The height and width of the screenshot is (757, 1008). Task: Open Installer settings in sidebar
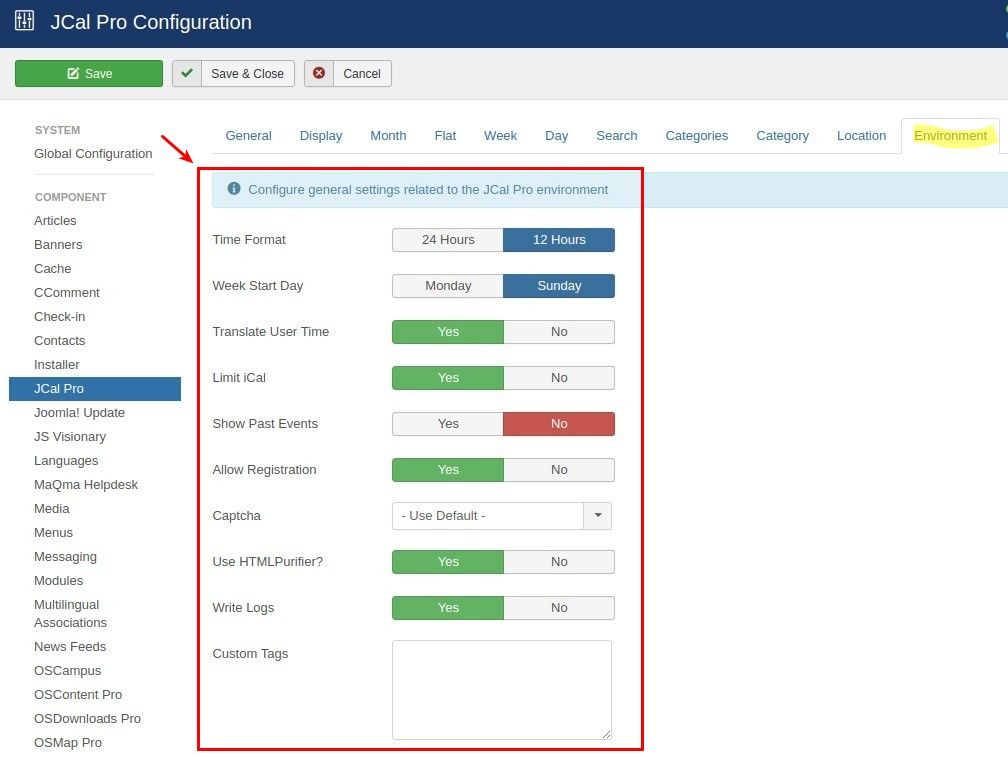pos(57,364)
